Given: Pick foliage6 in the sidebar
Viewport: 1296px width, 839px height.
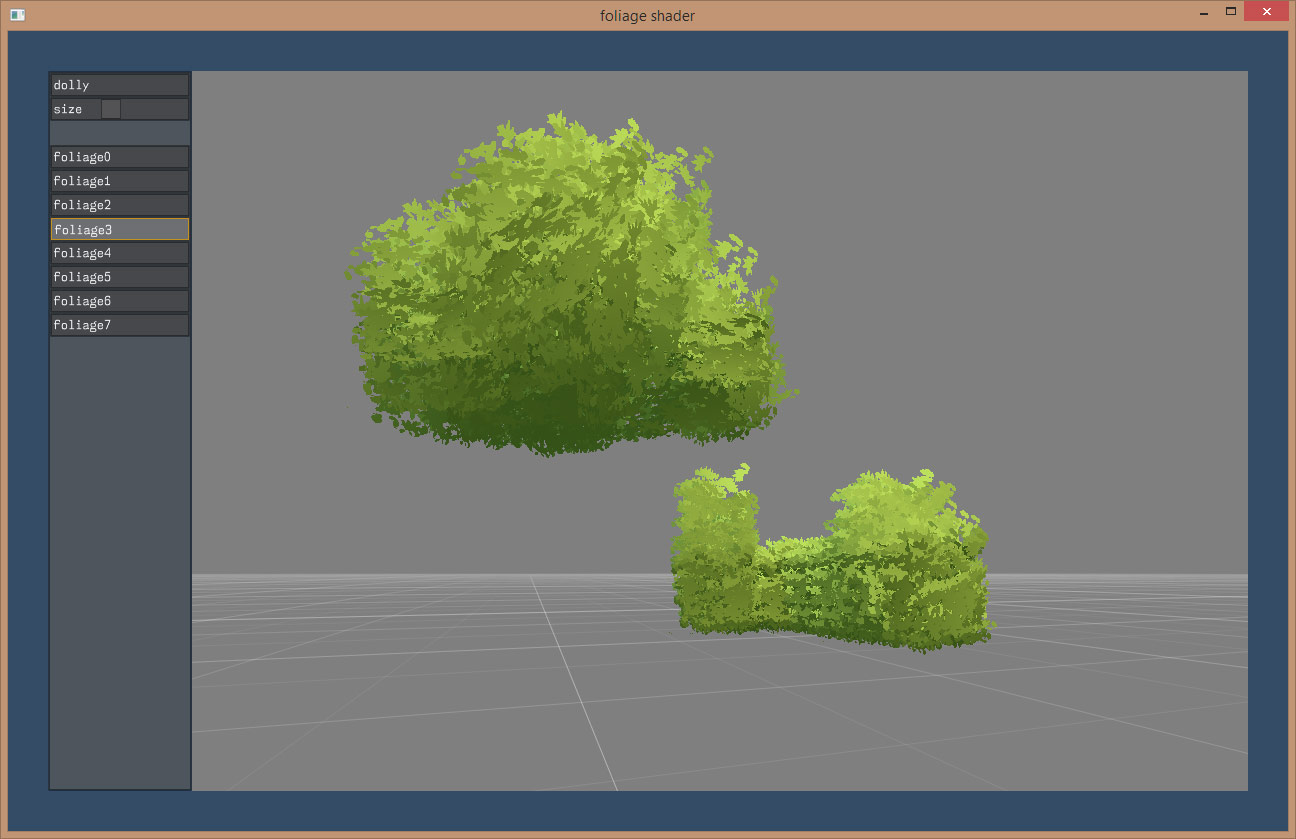Looking at the screenshot, I should point(119,301).
